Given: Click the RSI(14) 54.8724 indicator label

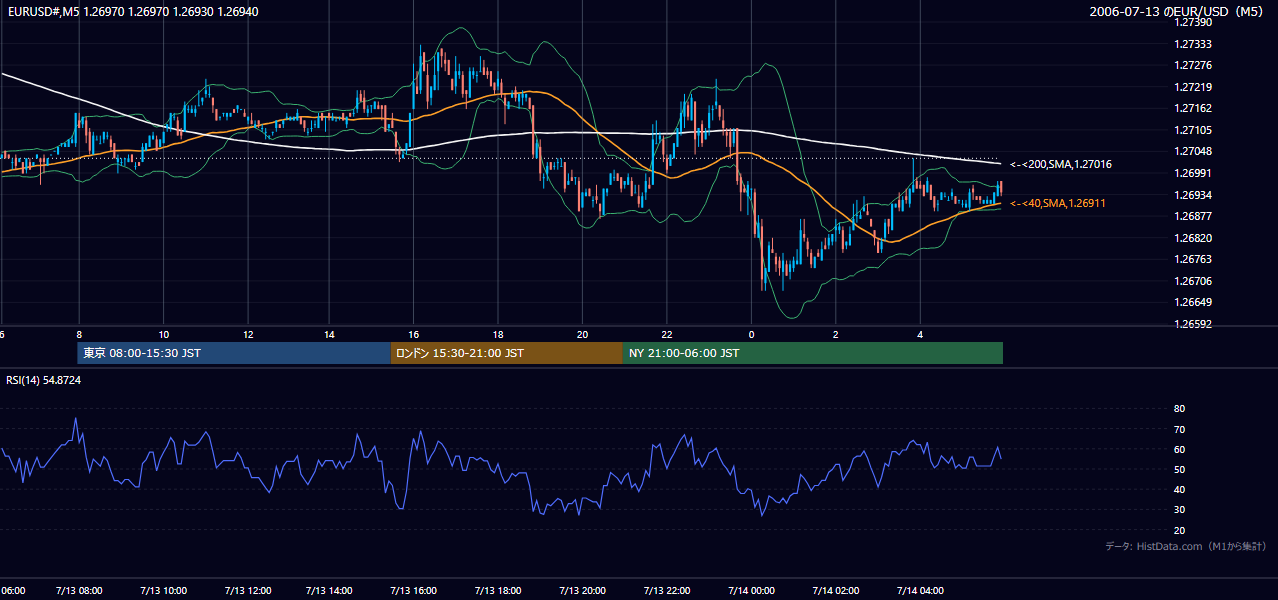Looking at the screenshot, I should (43, 380).
